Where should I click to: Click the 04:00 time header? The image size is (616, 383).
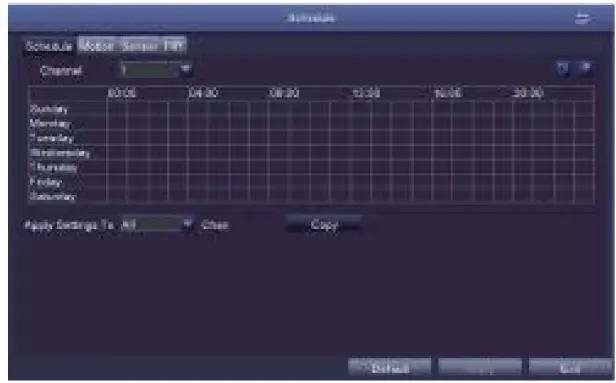pyautogui.click(x=203, y=93)
